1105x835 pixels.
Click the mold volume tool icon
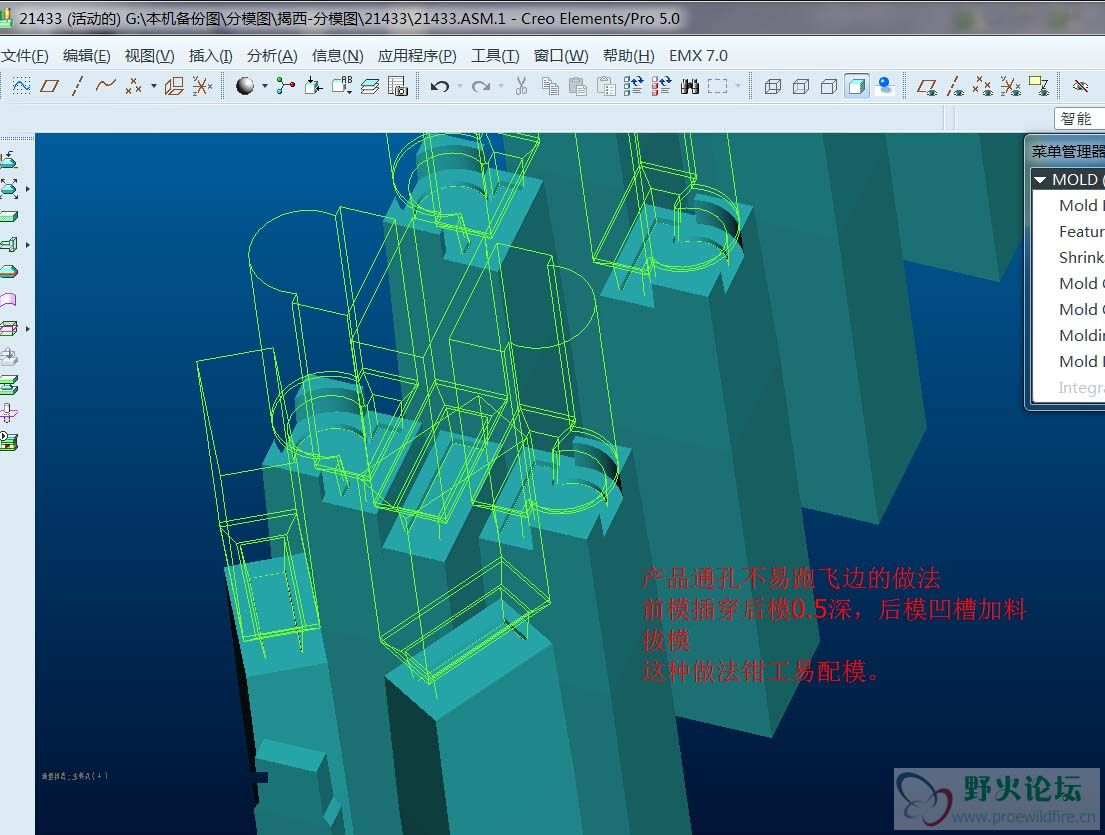[9, 245]
